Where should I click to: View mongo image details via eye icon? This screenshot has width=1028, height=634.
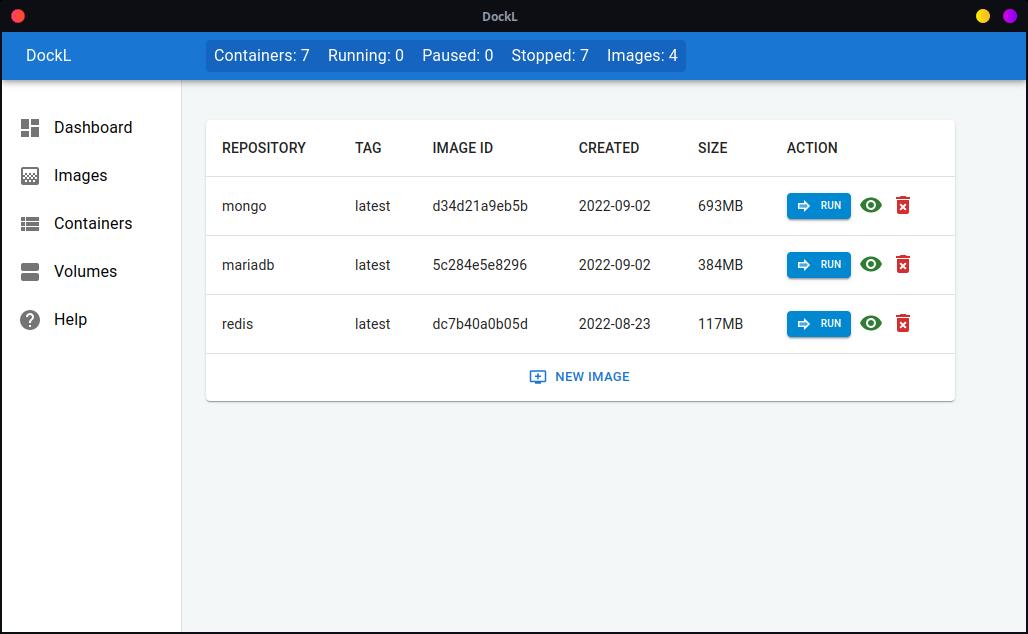click(871, 206)
